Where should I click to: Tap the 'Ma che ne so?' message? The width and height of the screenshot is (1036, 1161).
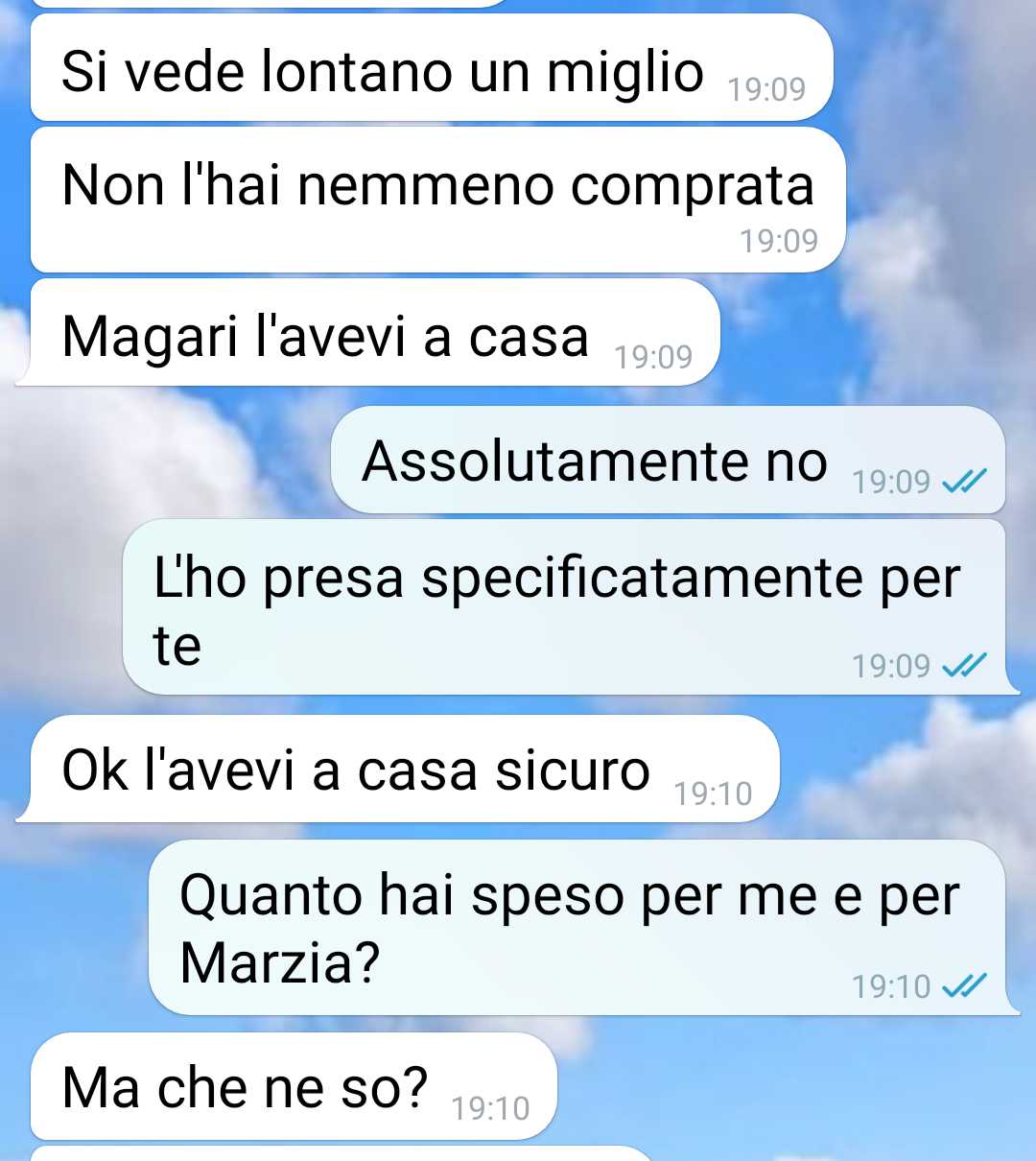[x=293, y=1086]
